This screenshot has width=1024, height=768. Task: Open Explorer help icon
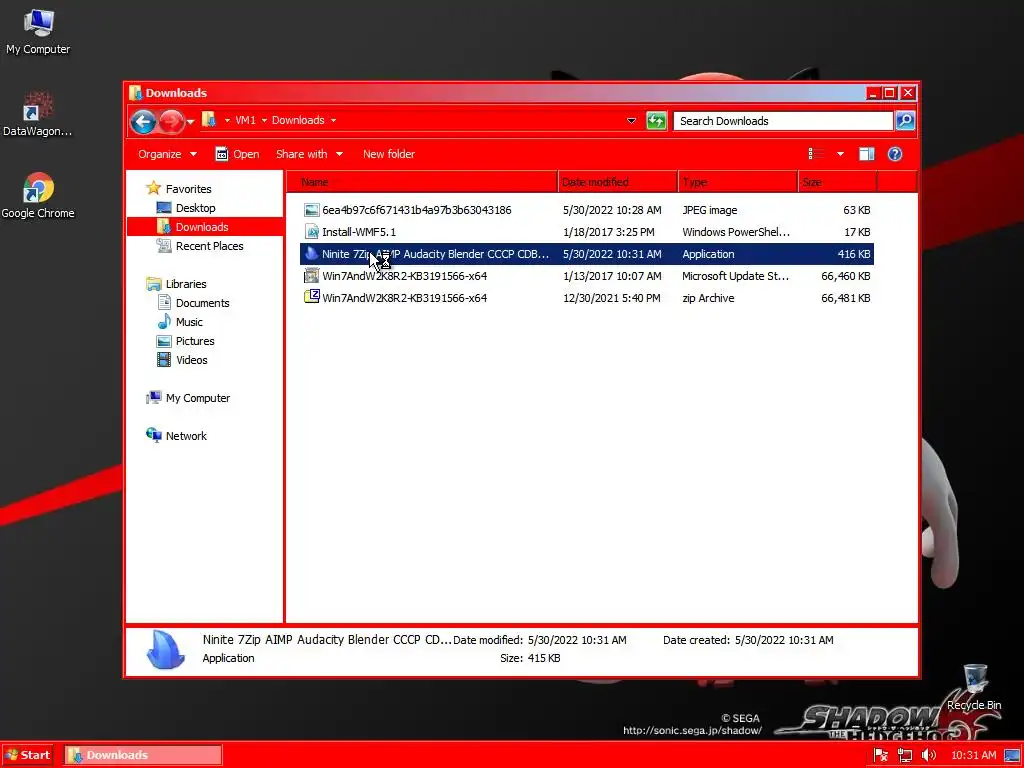pos(895,154)
